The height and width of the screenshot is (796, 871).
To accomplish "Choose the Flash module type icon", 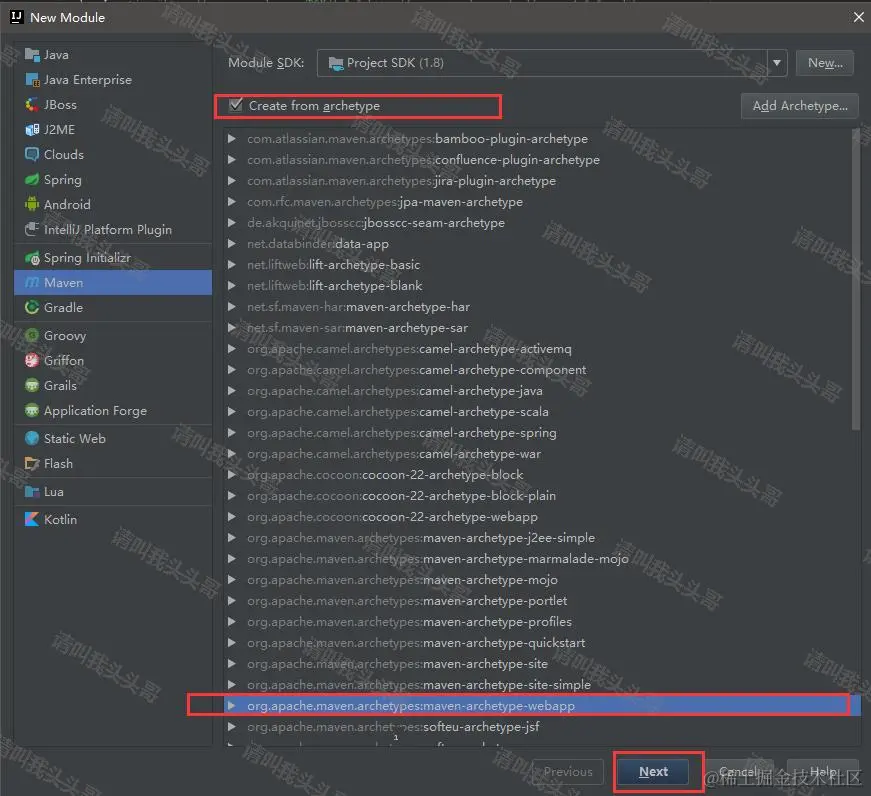I will [x=30, y=463].
